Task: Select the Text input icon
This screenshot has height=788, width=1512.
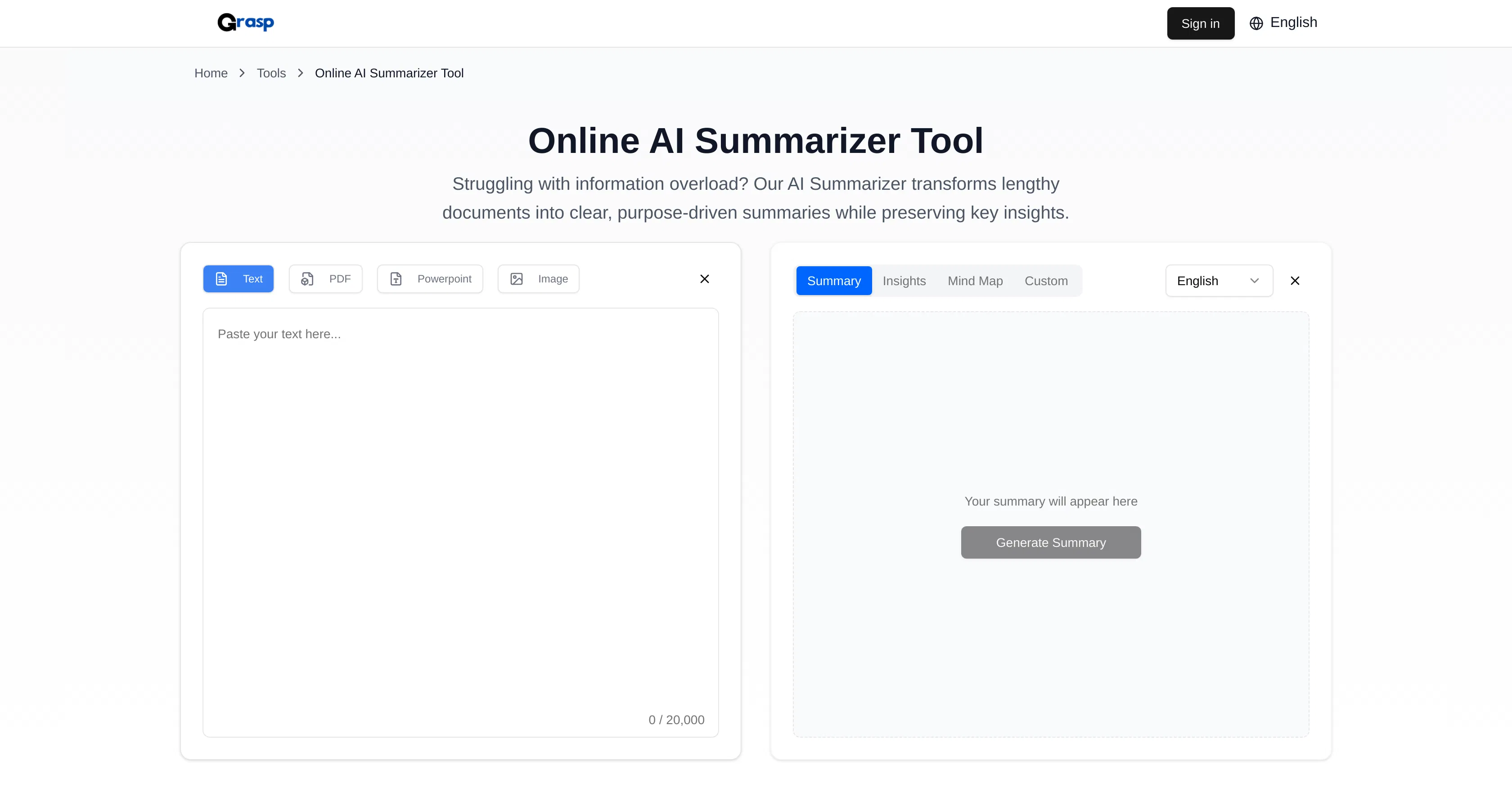Action: click(x=221, y=279)
